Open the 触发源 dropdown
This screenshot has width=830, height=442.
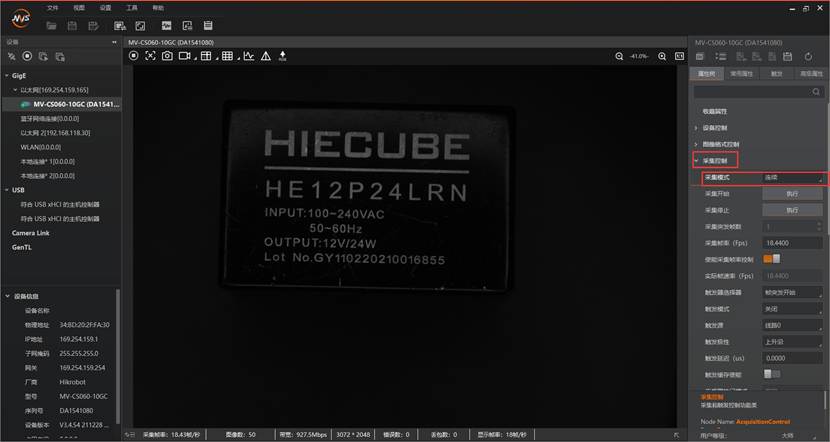pyautogui.click(x=792, y=325)
